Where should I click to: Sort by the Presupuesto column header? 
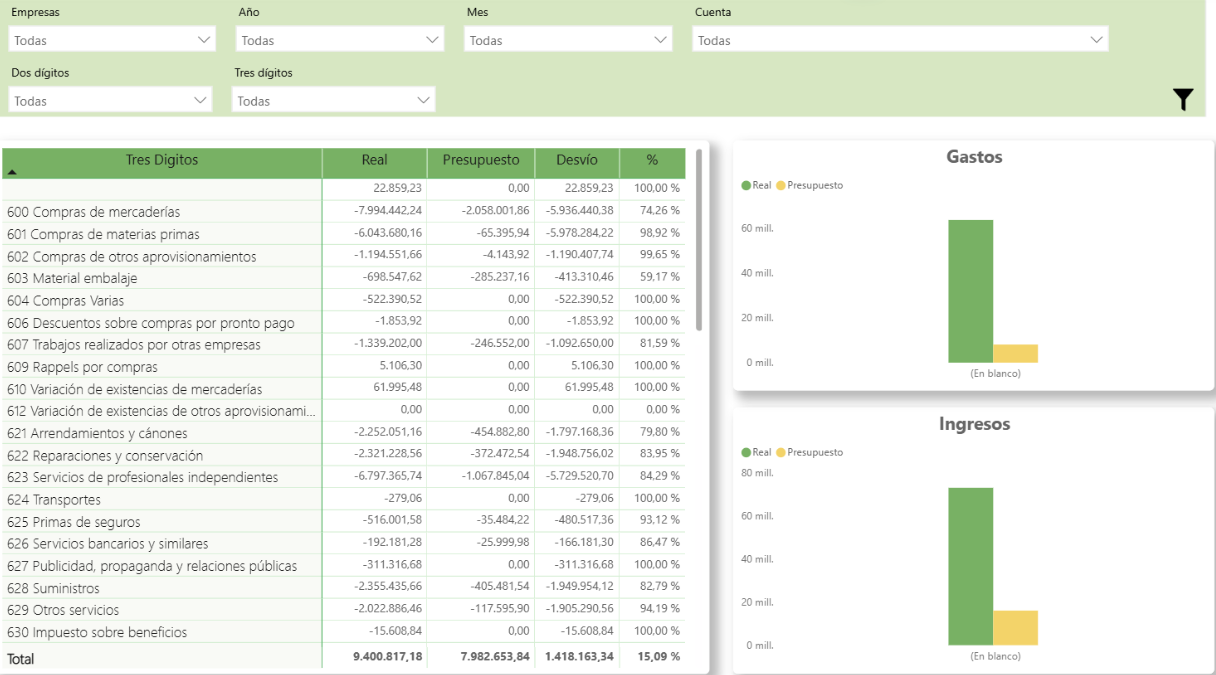[480, 160]
